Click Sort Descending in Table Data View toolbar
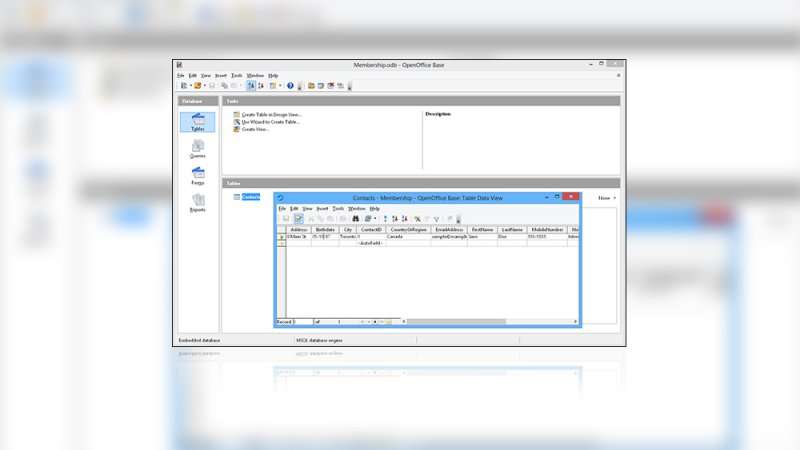This screenshot has height=450, width=800. click(x=405, y=219)
